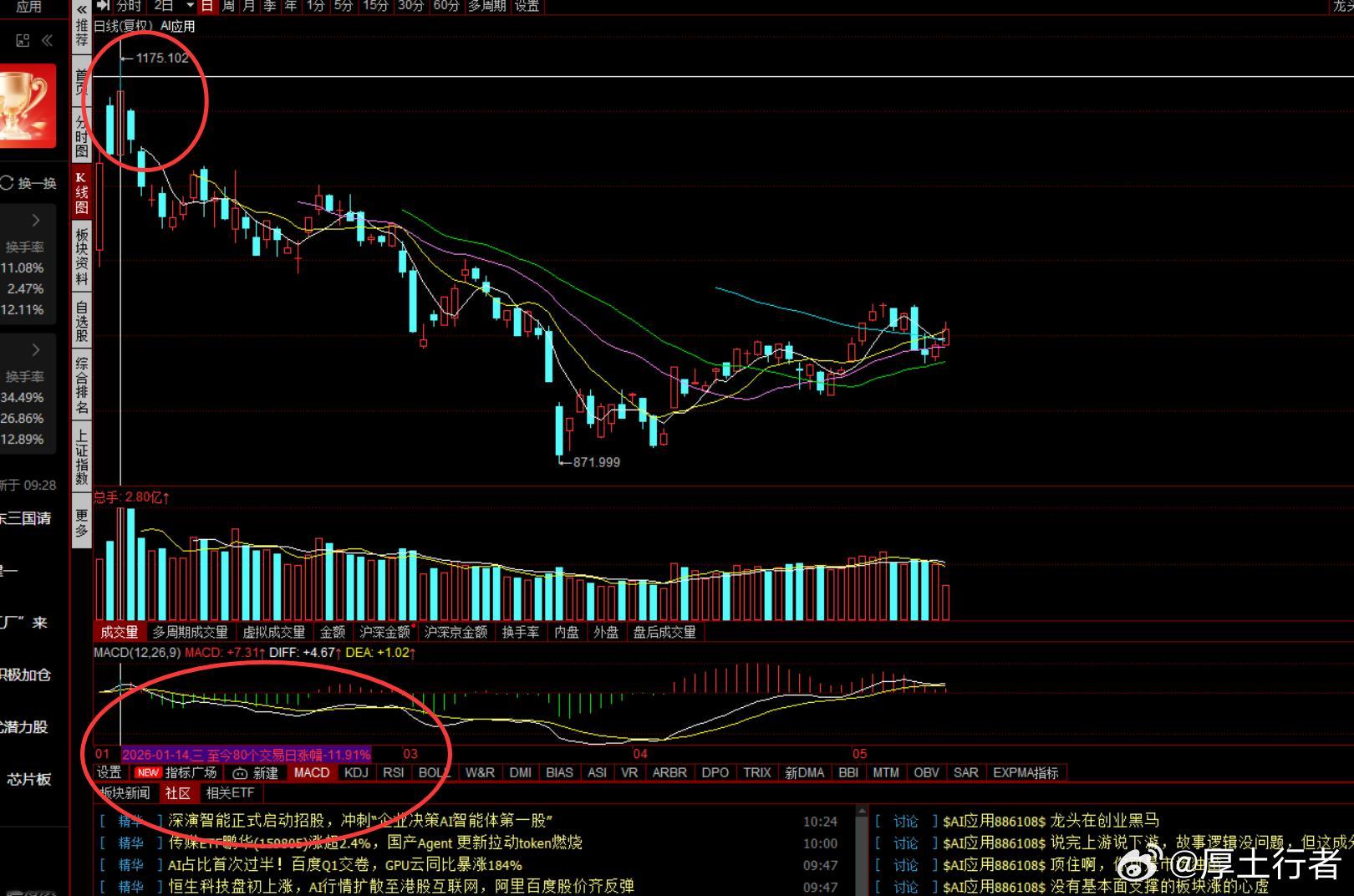Select the 盘后成交量 tab

click(x=664, y=632)
